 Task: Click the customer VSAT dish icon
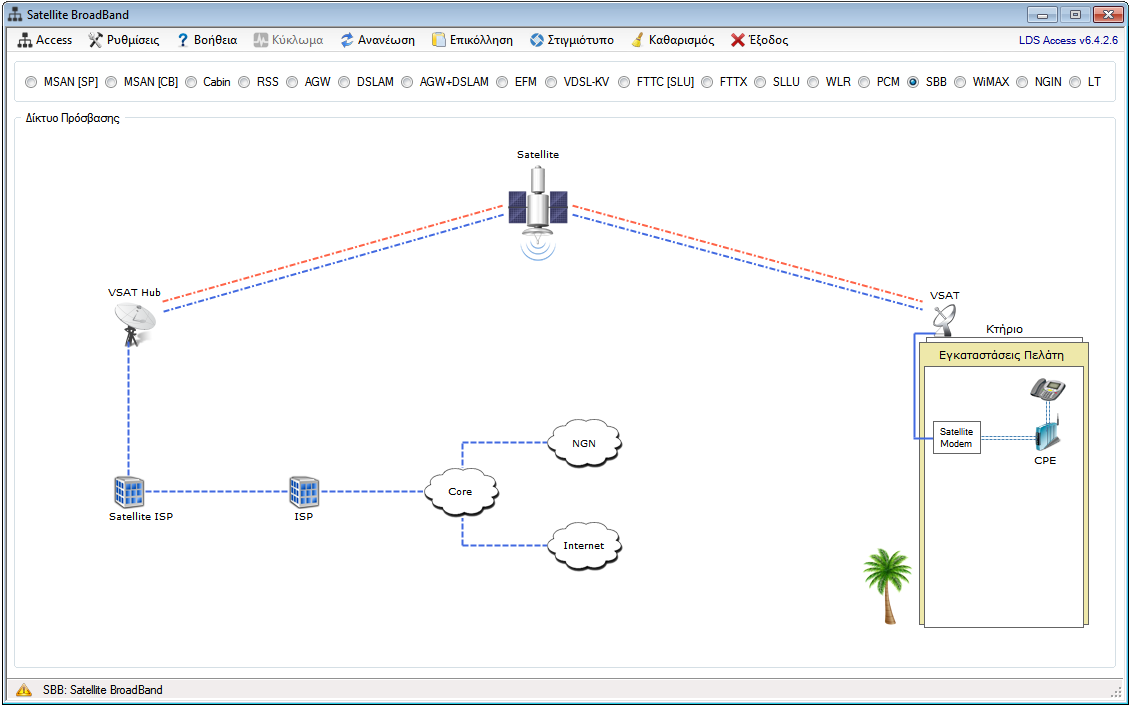point(944,319)
